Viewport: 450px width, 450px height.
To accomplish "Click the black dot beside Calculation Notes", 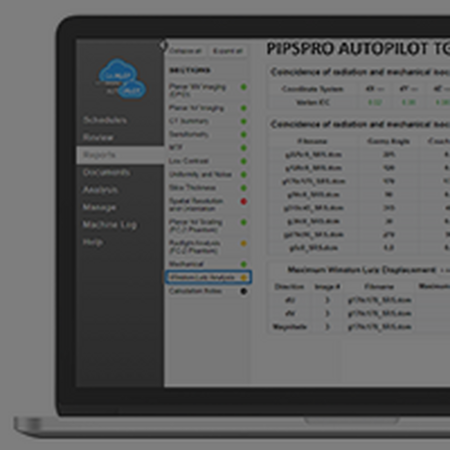I will pos(244,291).
